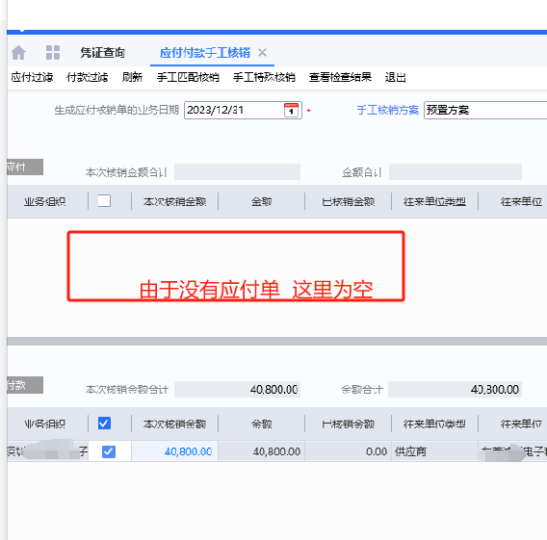Select the 应付付款手工核销 tab
Screen dimensions: 547x540
(x=205, y=53)
